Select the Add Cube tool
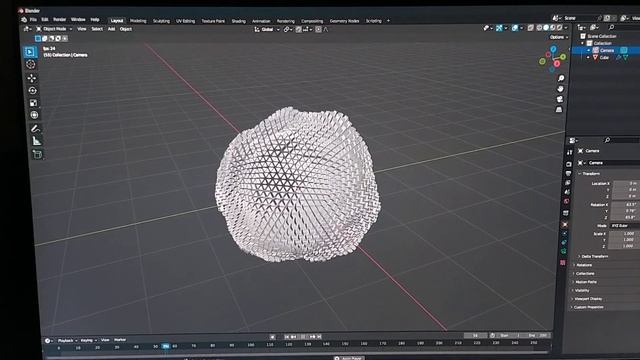The height and width of the screenshot is (360, 640). pyautogui.click(x=38, y=154)
